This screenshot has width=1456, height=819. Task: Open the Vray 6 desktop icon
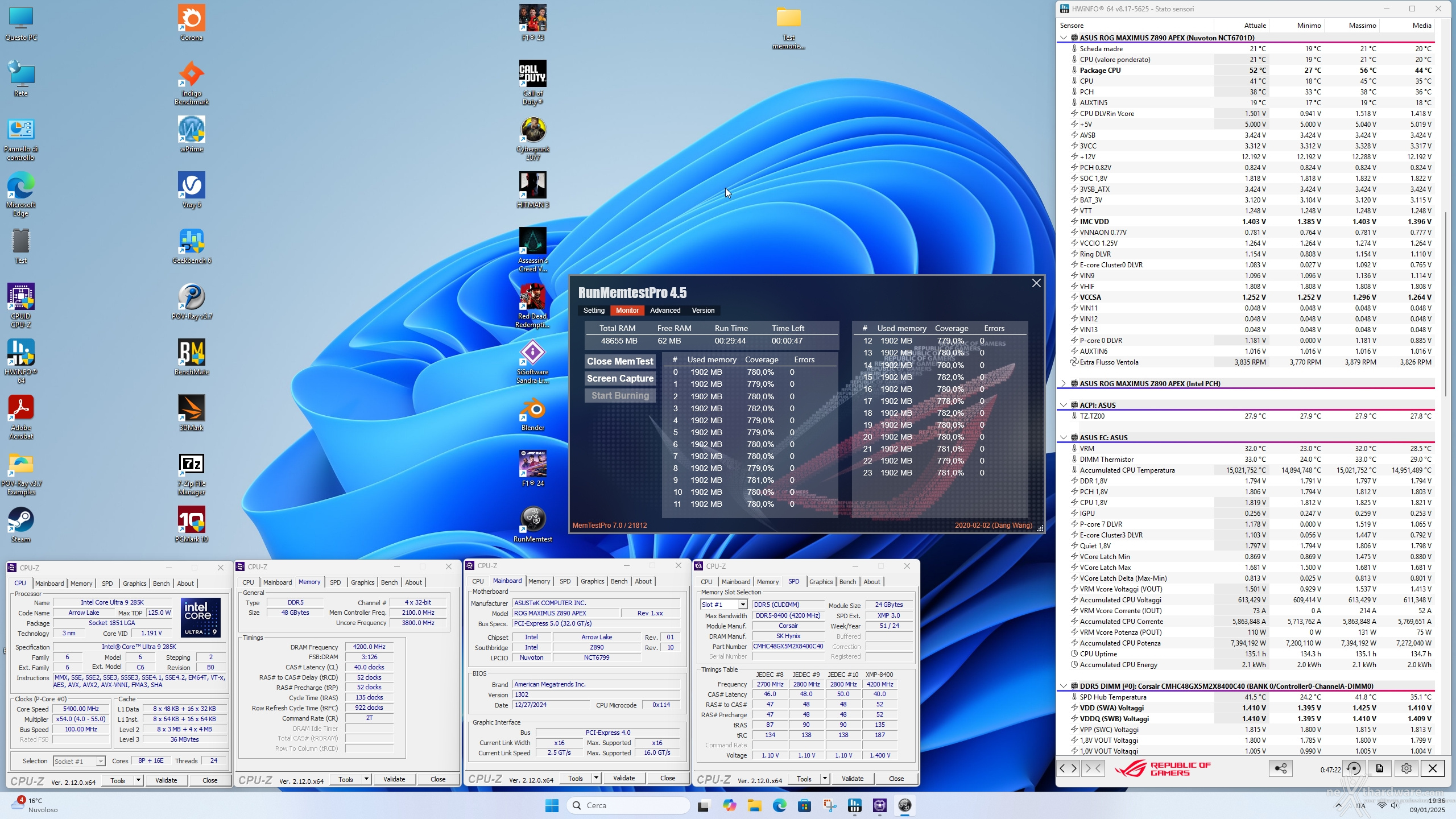192,190
